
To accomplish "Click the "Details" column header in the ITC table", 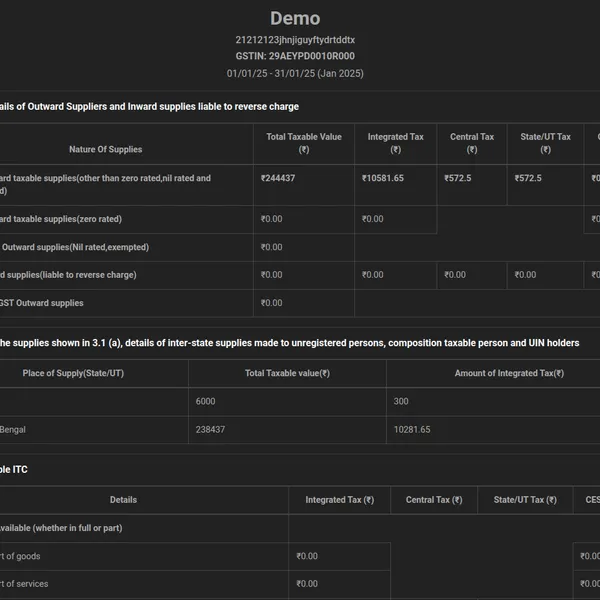I will [x=123, y=500].
